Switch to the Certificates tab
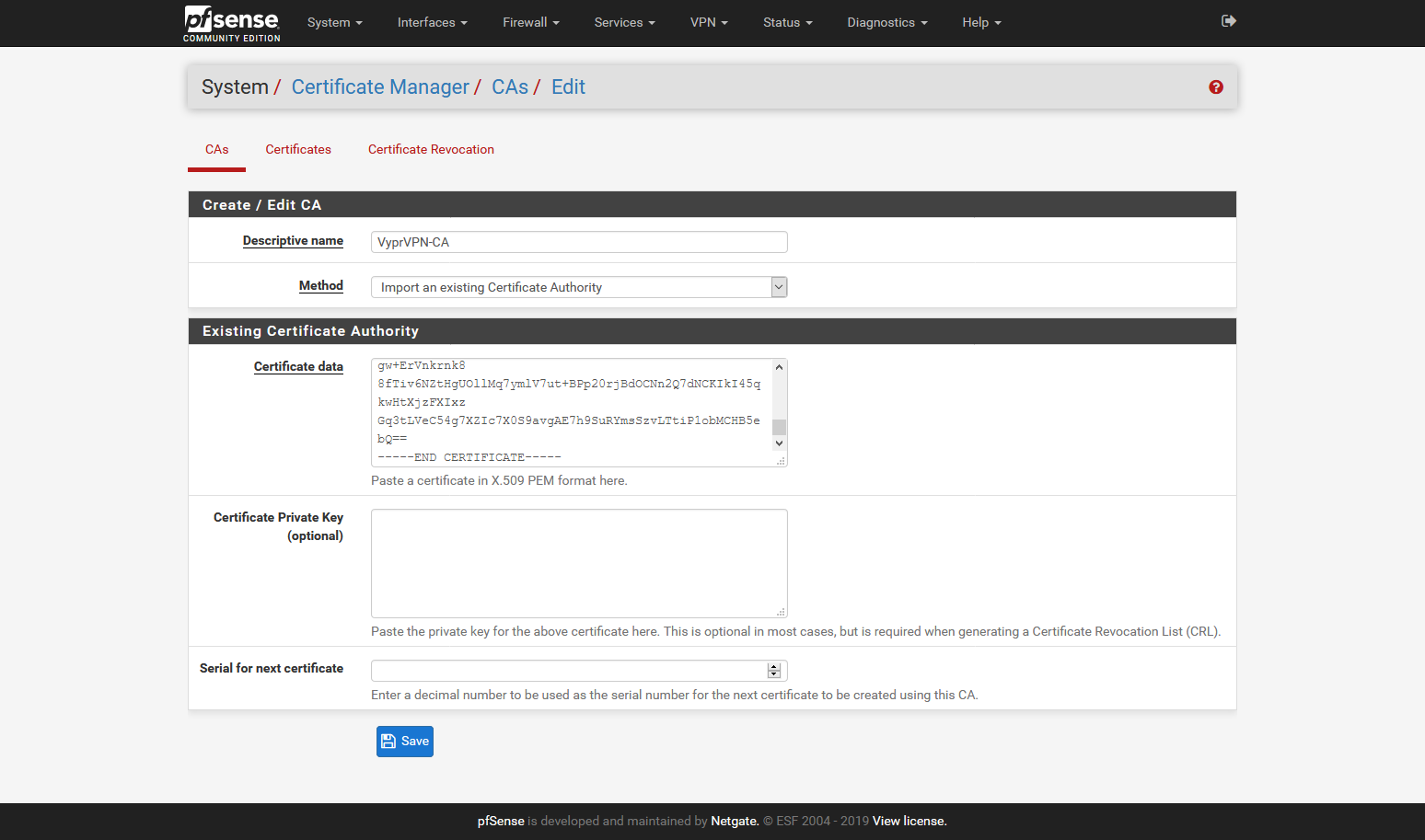 click(298, 149)
